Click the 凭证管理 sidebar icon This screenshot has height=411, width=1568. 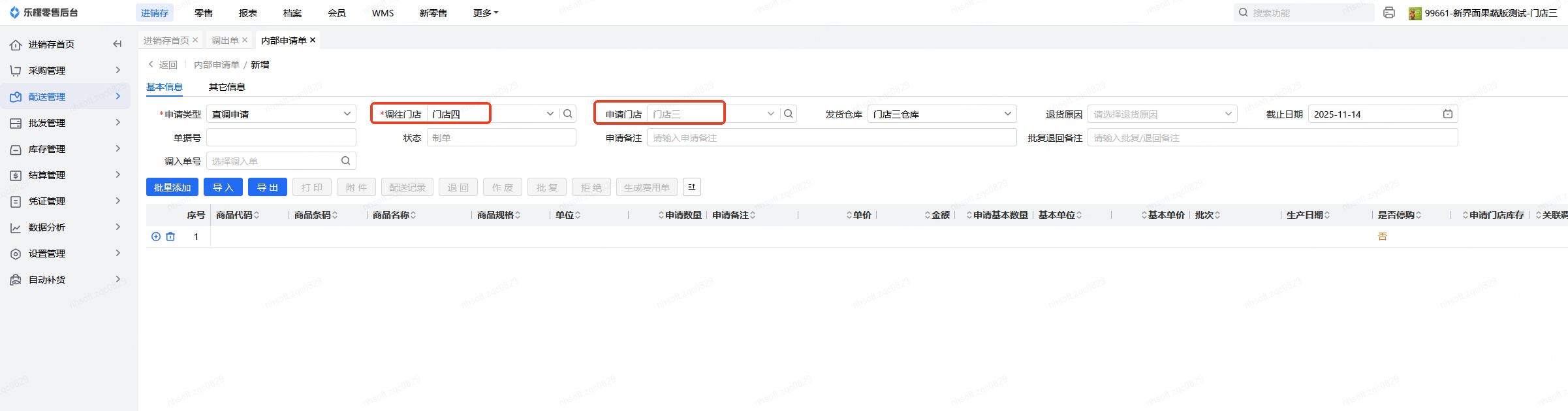click(x=16, y=201)
